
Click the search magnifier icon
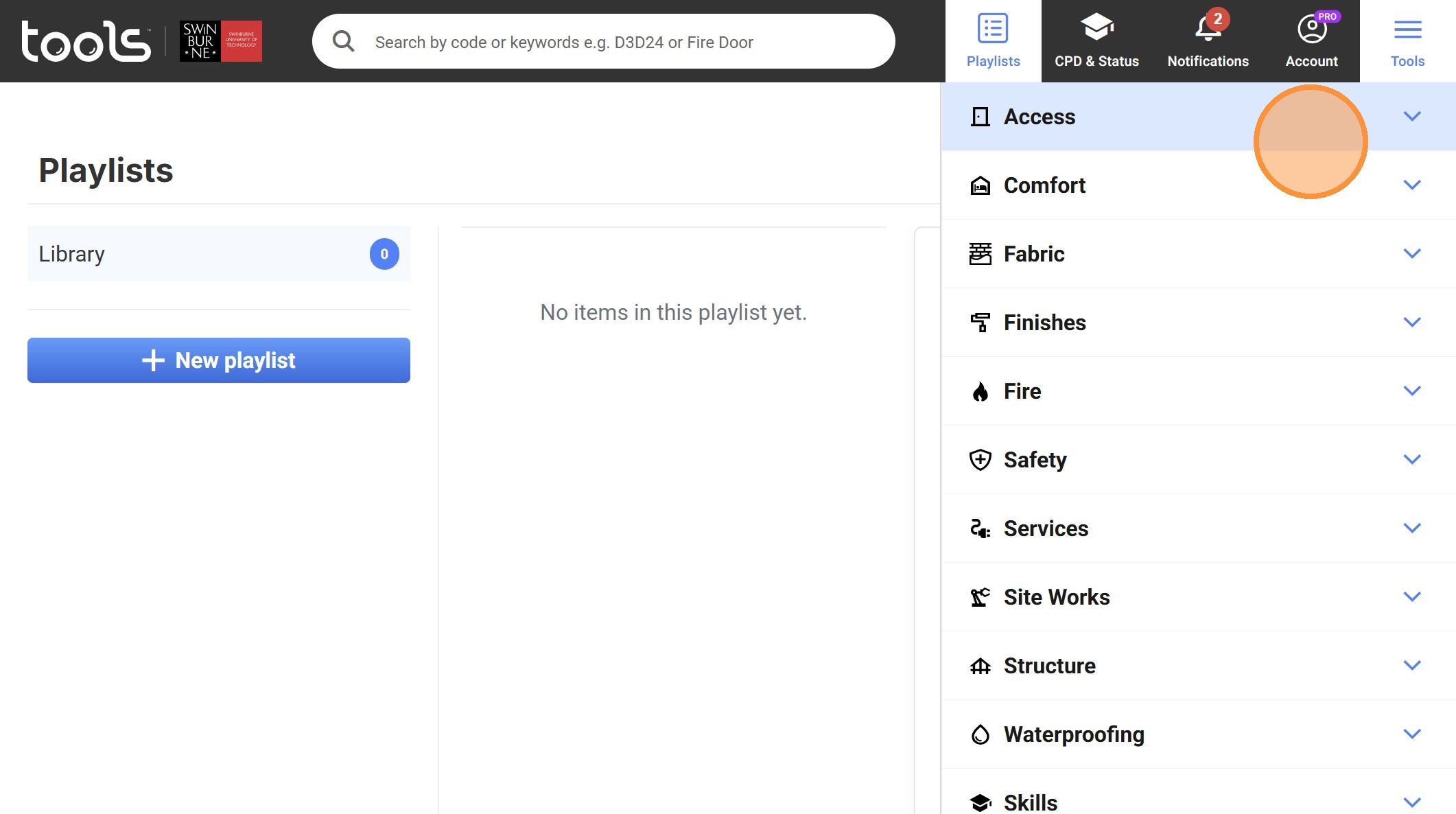pos(343,42)
